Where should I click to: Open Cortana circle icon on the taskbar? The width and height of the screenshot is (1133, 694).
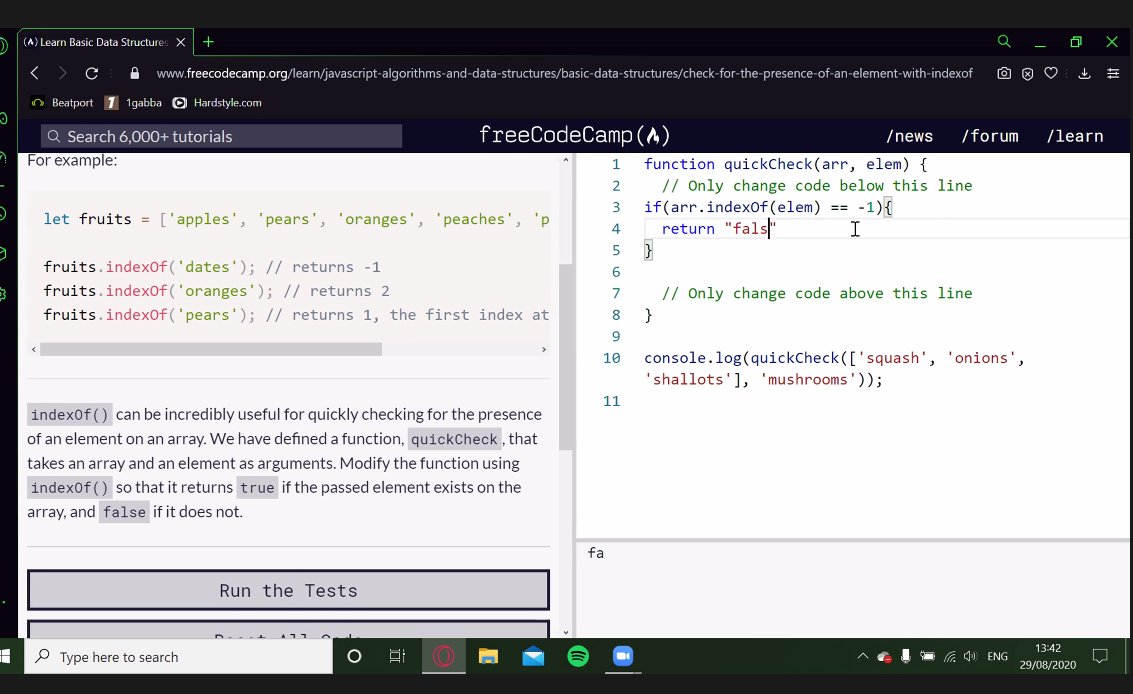click(354, 656)
